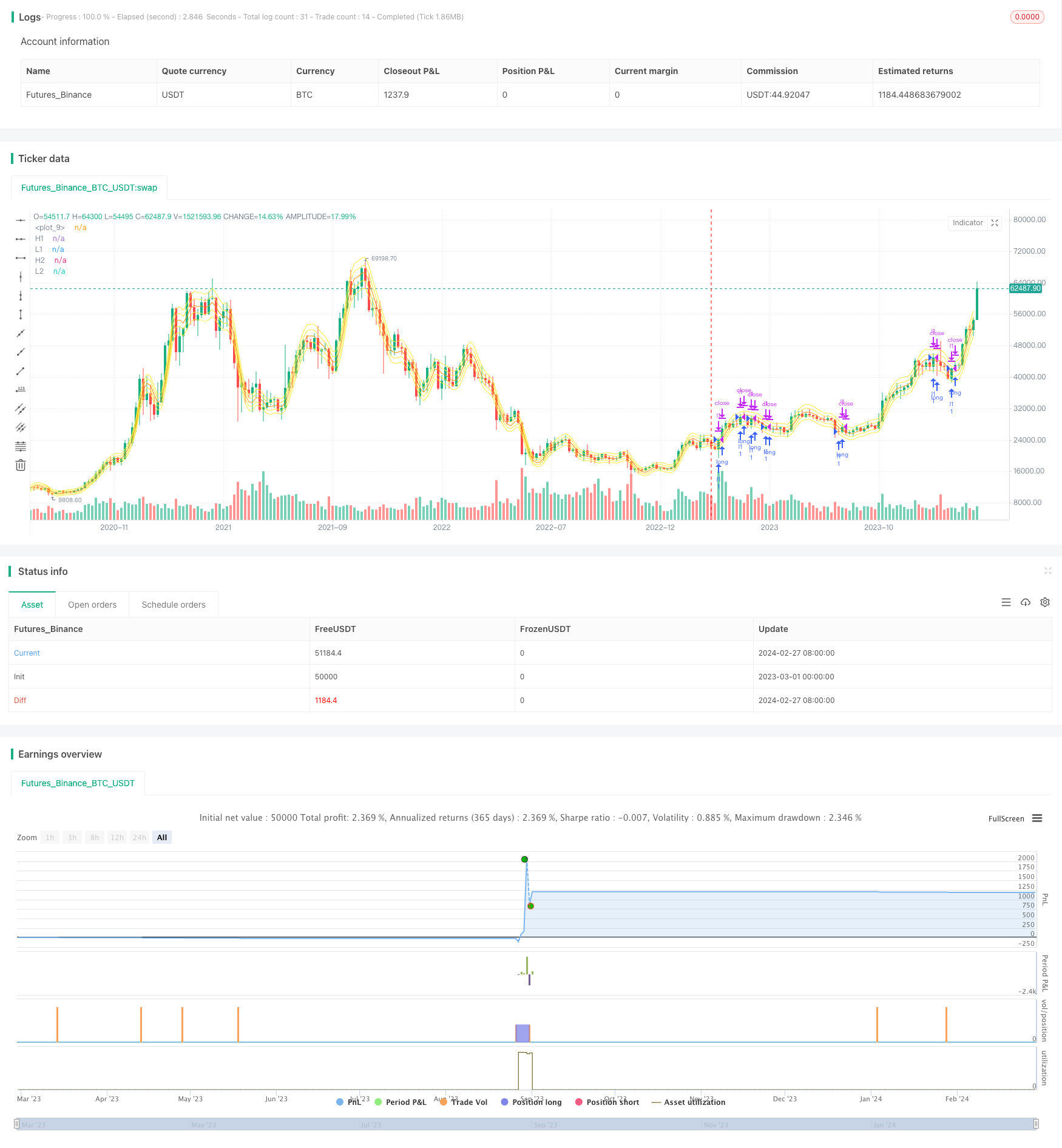Viewport: 1062px width, 1148px height.
Task: Click the FreeUSDT value 51184.4
Action: click(328, 653)
